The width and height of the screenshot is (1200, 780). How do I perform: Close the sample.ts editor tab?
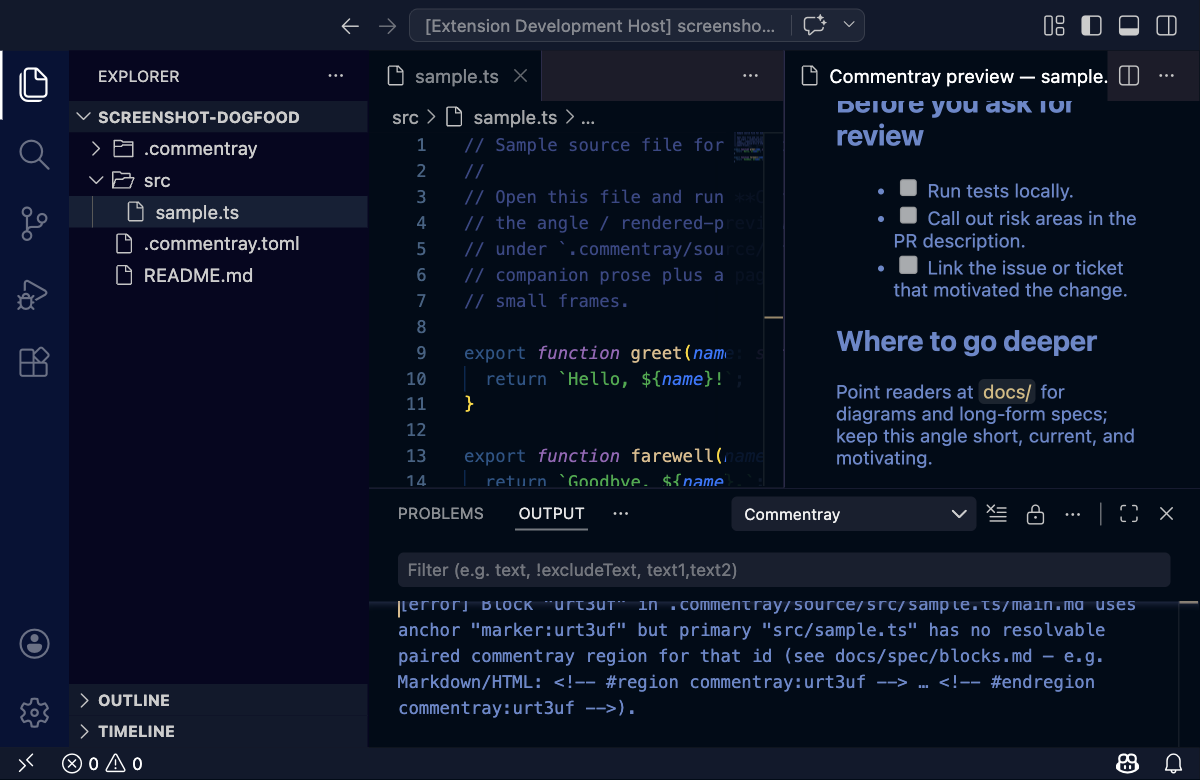click(x=520, y=76)
